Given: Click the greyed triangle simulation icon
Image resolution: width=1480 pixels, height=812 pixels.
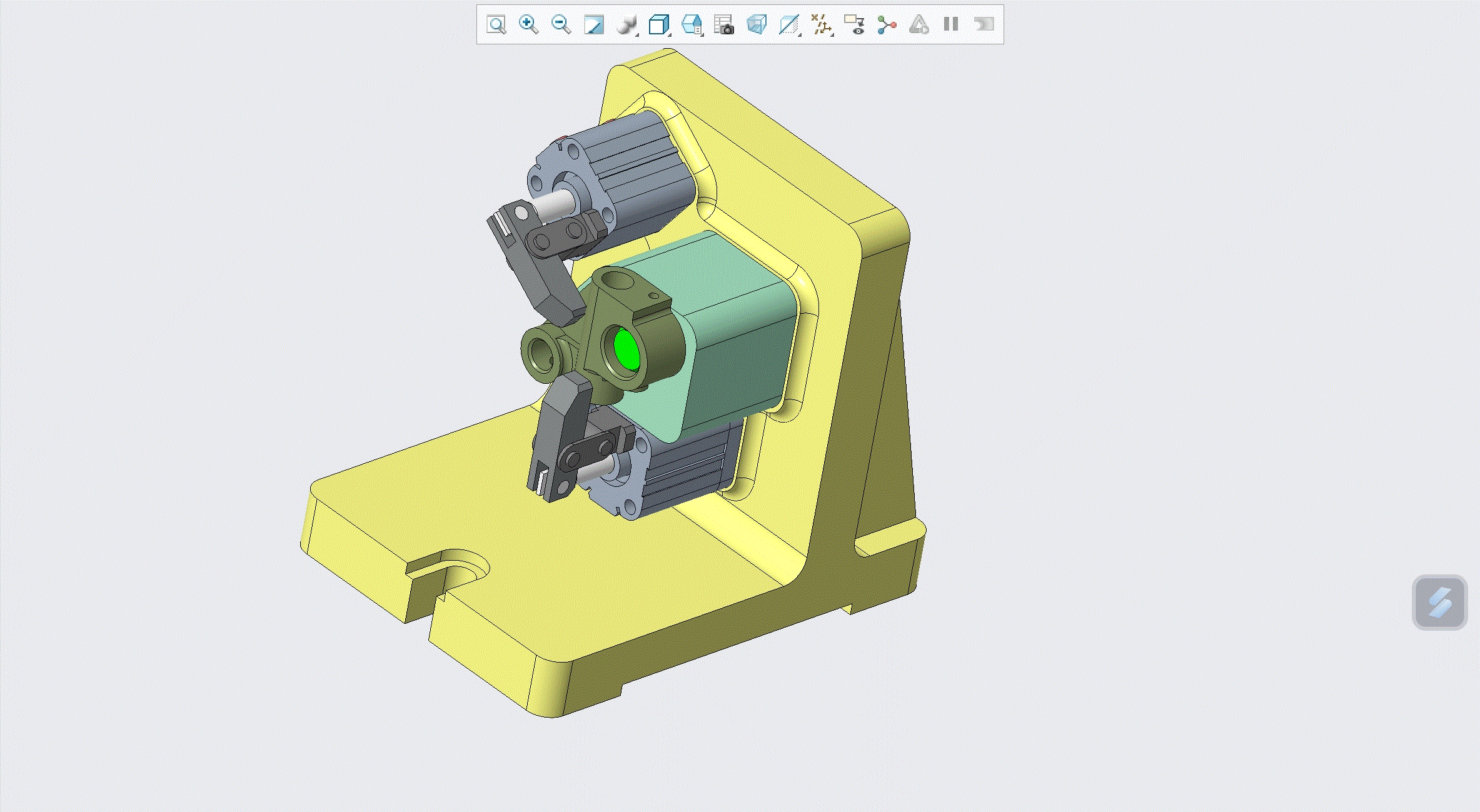Looking at the screenshot, I should [919, 25].
